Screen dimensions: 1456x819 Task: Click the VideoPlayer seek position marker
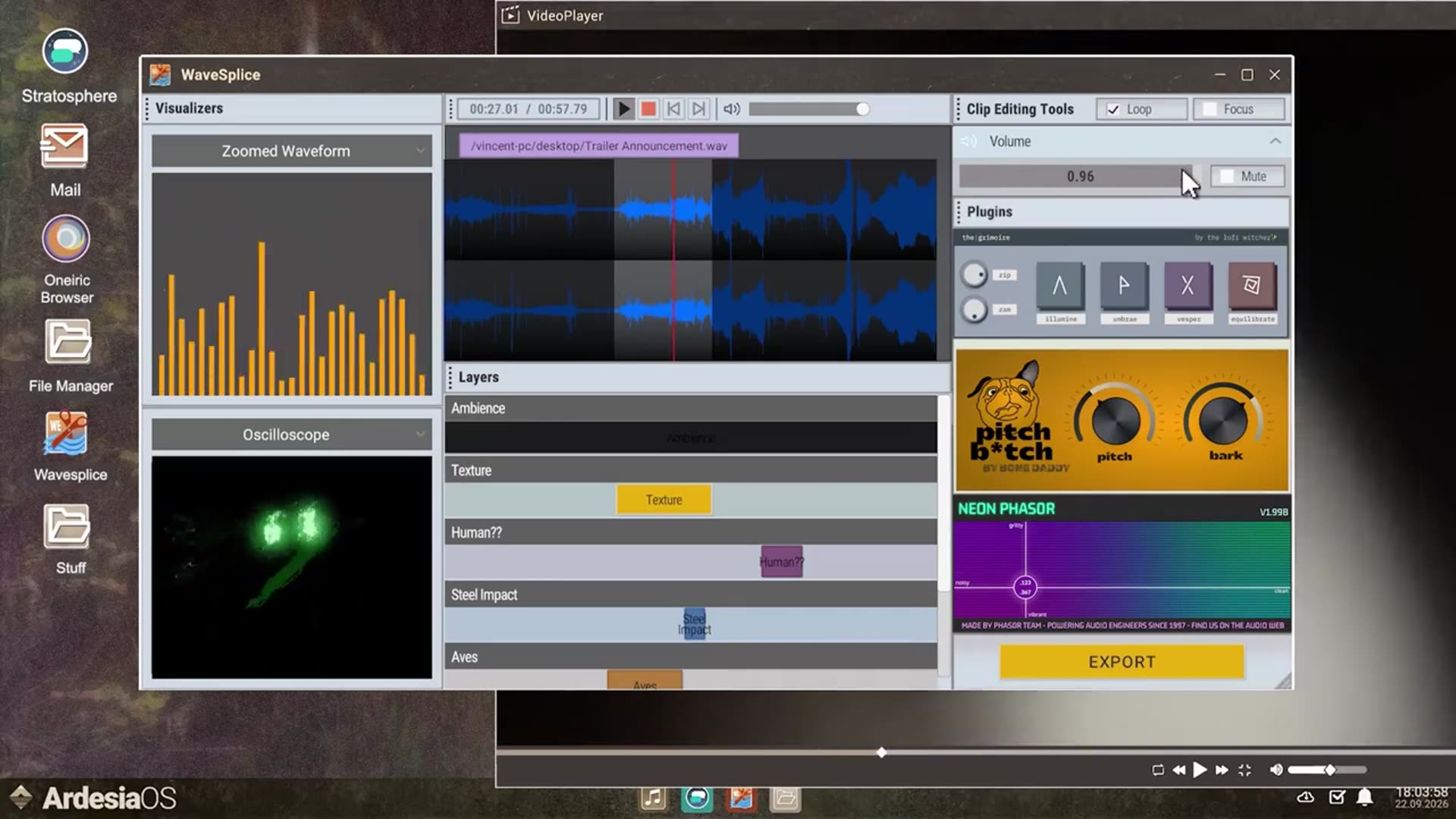(x=881, y=753)
